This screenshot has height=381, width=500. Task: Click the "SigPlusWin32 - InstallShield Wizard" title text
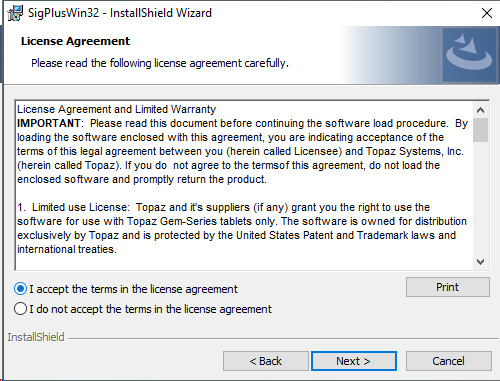[120, 13]
